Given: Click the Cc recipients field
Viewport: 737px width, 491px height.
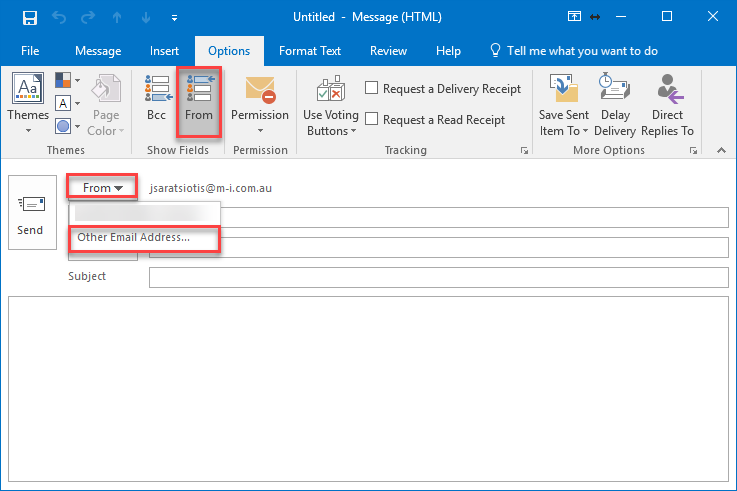Looking at the screenshot, I should (474, 248).
